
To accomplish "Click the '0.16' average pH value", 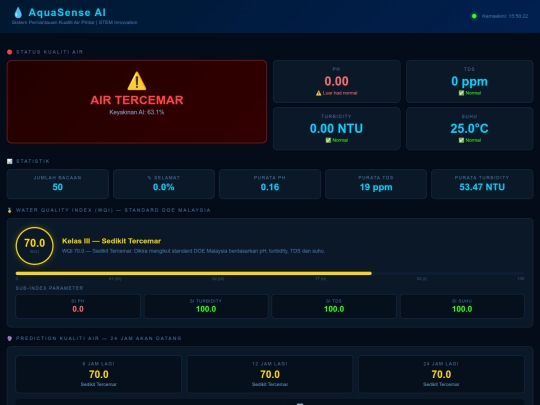I will click(x=270, y=187).
